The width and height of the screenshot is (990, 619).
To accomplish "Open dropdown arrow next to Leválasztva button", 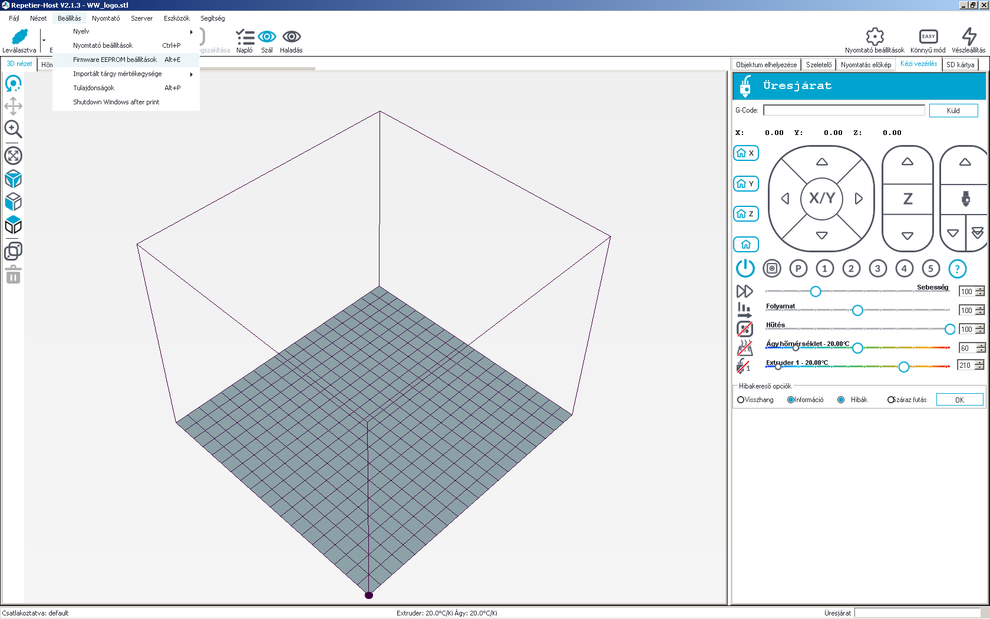I will tap(44, 40).
